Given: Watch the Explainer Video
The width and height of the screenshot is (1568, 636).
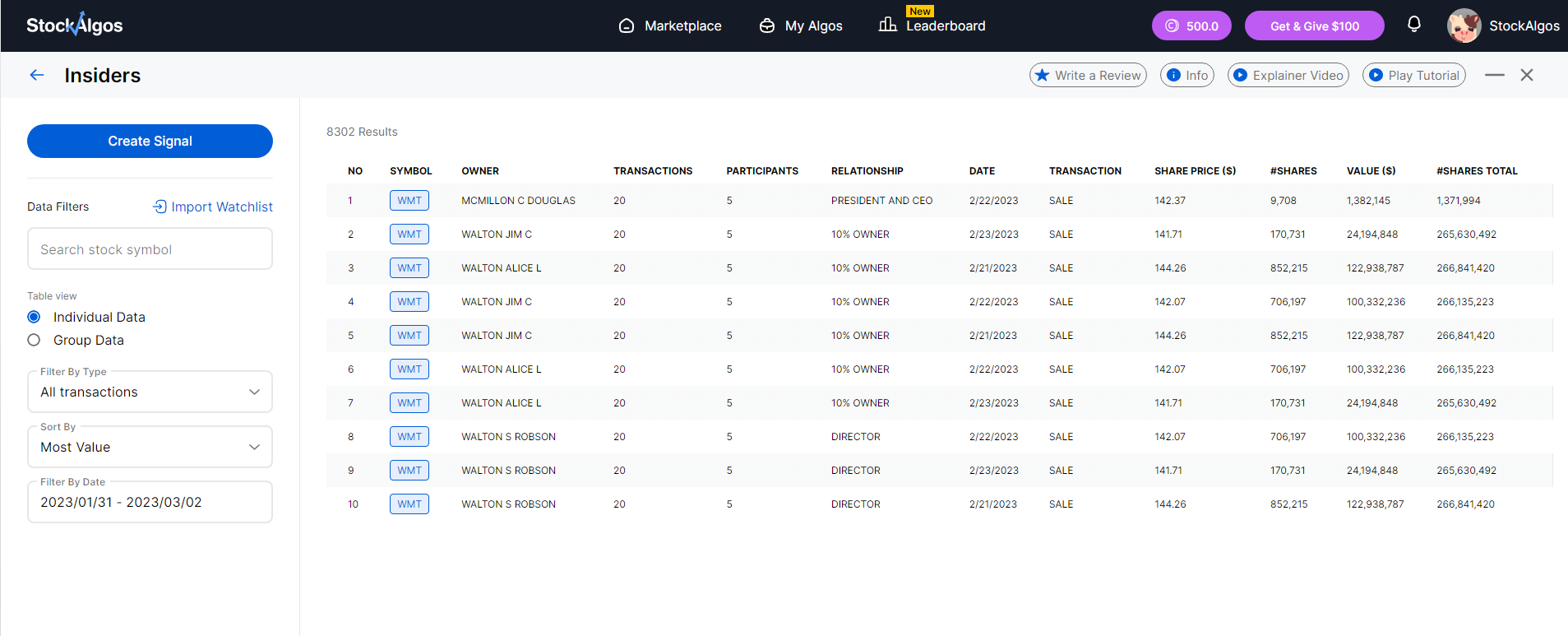Looking at the screenshot, I should pos(1288,75).
